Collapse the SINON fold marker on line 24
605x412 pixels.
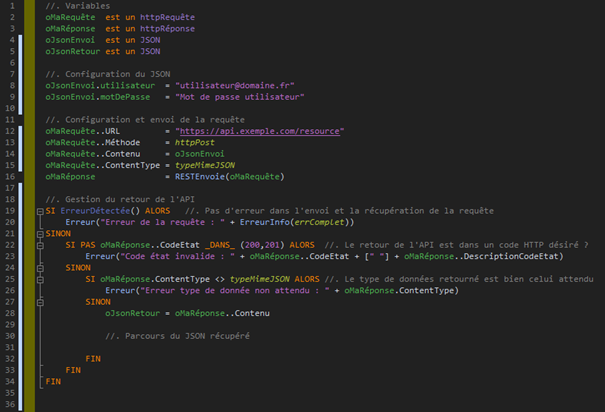coord(40,268)
